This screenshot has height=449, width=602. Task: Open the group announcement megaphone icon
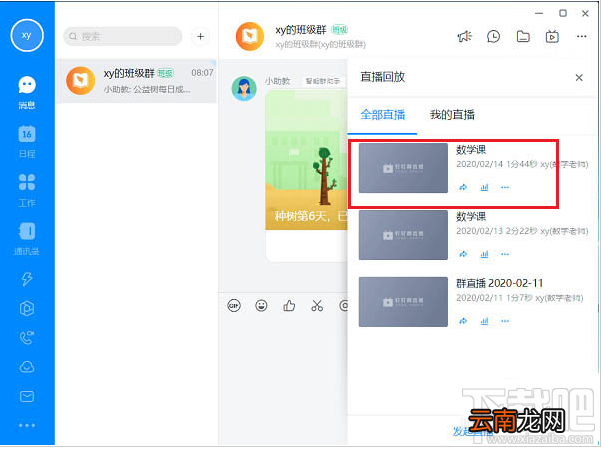tap(465, 36)
